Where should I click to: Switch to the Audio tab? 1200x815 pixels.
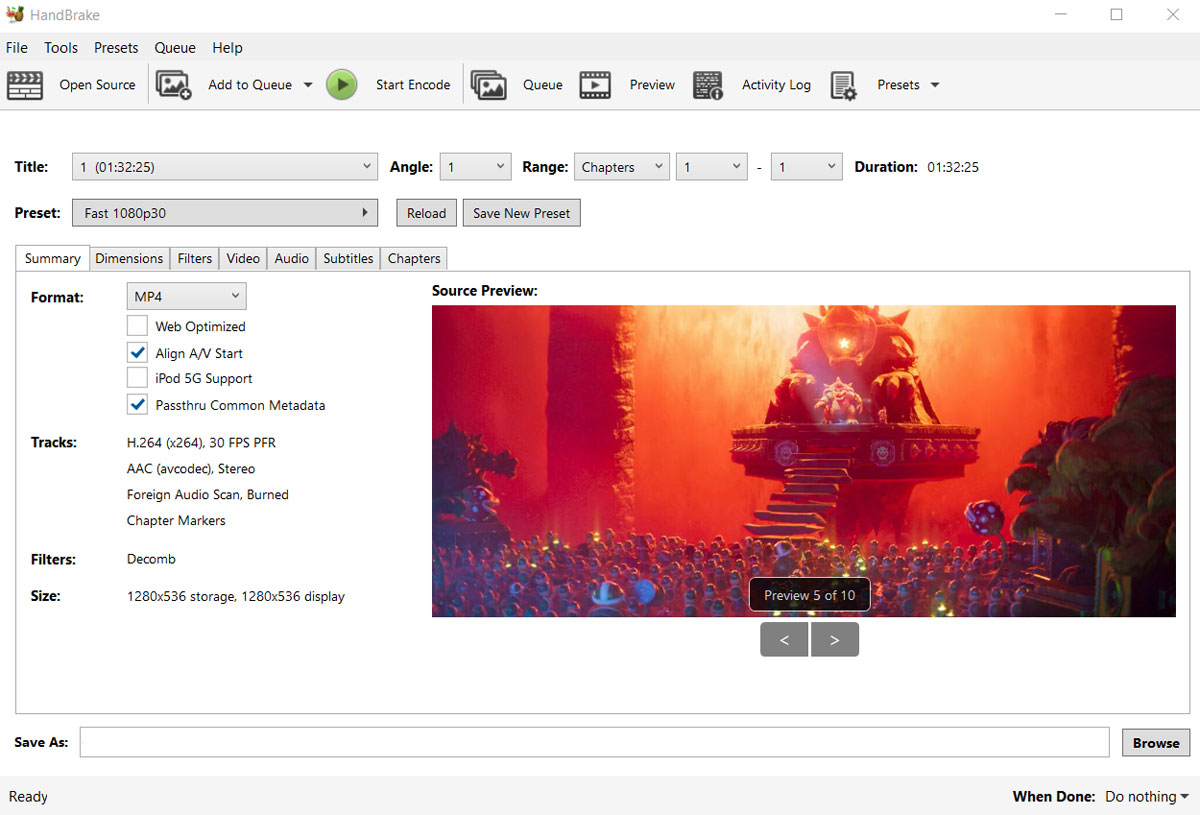292,258
